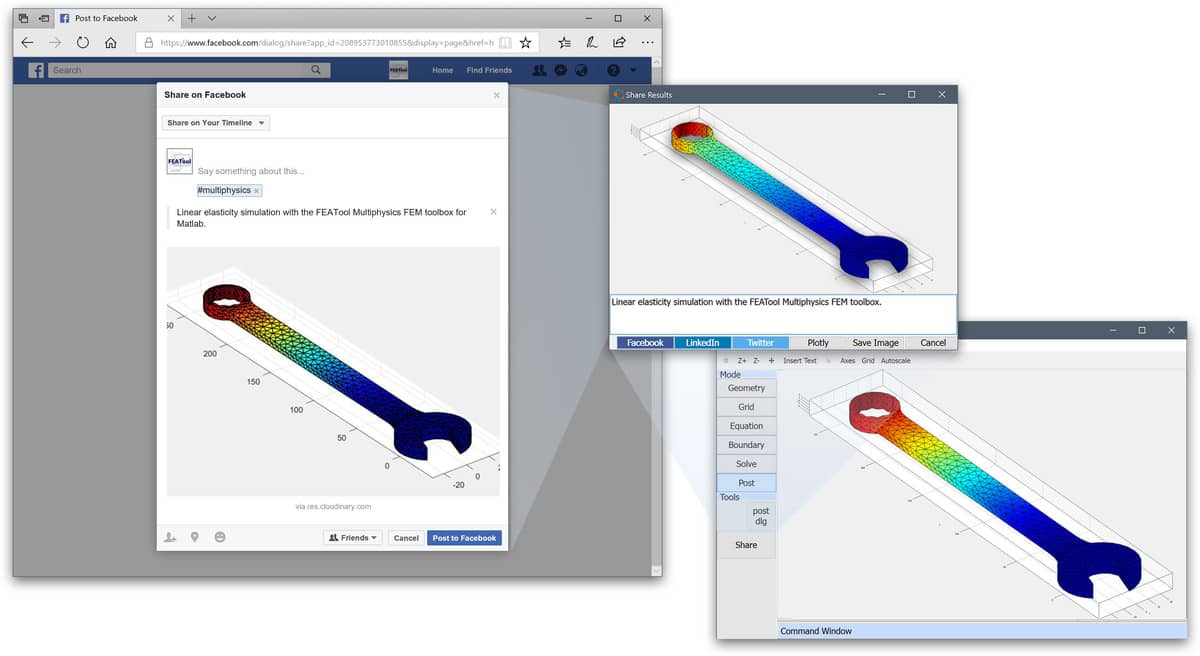
Task: Open the Friends audience dropdown
Action: [353, 538]
